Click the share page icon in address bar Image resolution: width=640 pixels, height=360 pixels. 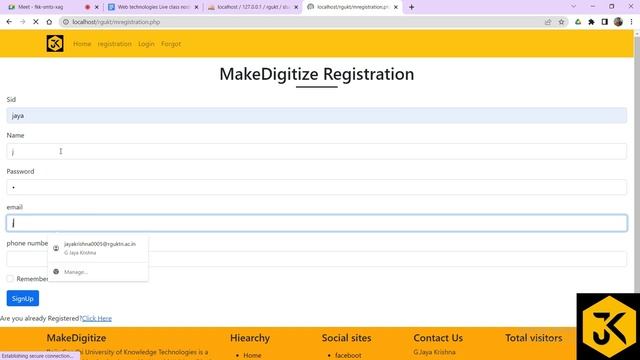[x=548, y=22]
